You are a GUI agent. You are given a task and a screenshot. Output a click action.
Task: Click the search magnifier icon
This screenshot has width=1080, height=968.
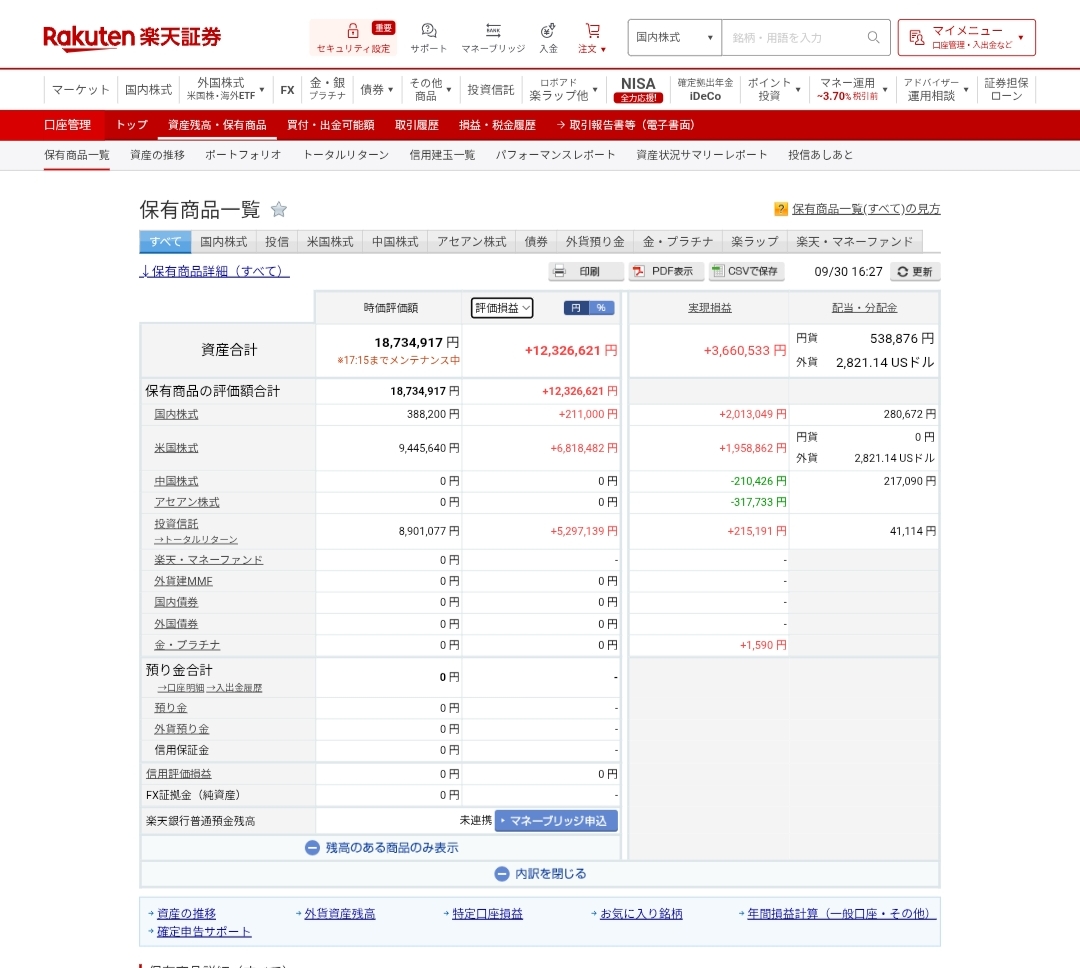[873, 38]
